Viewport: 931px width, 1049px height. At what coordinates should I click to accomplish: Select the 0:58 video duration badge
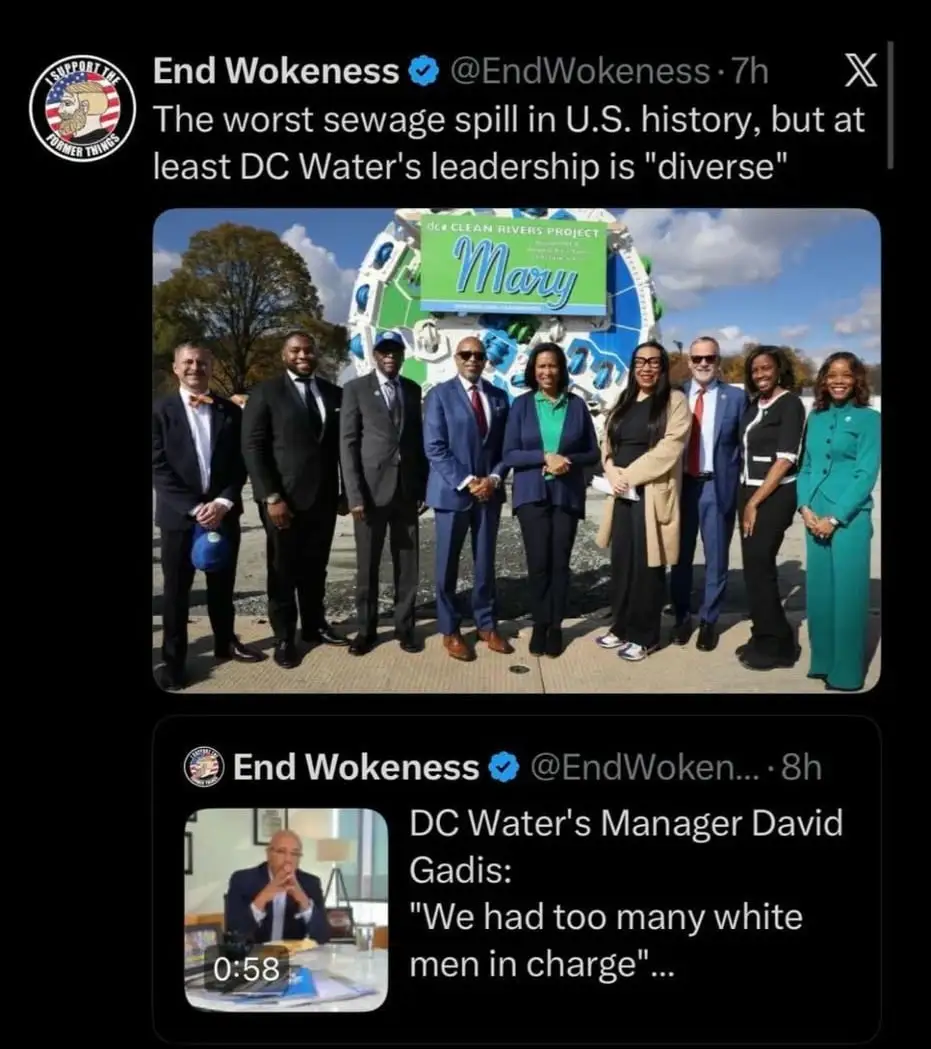tap(246, 969)
